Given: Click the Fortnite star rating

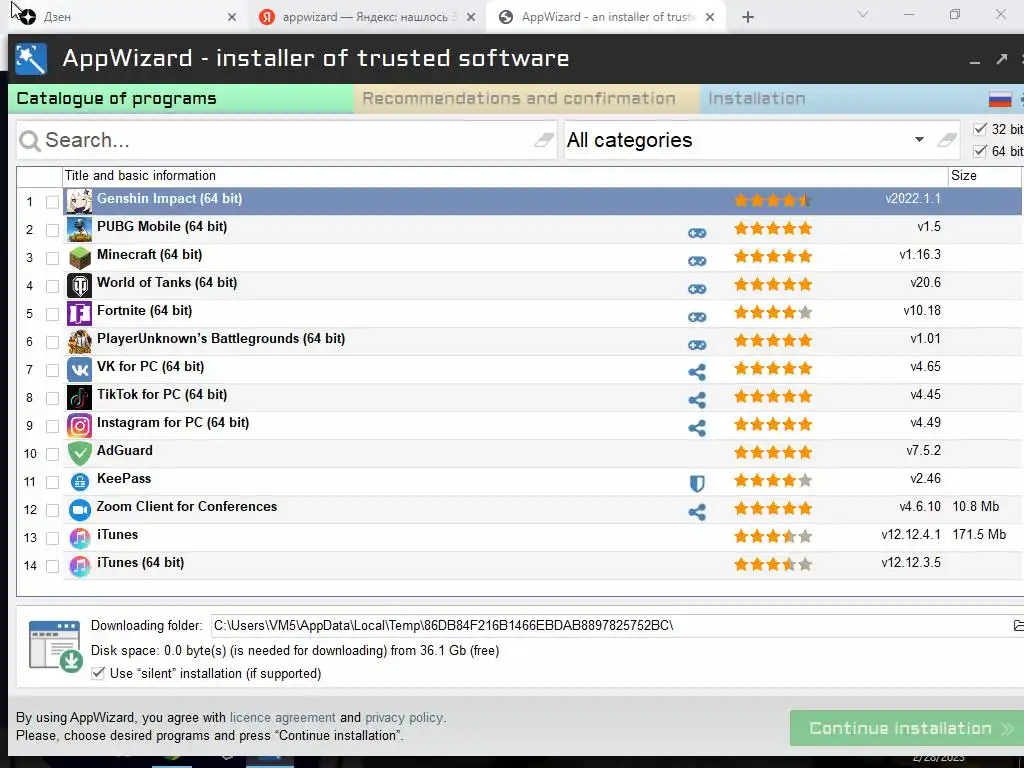Looking at the screenshot, I should tap(773, 313).
